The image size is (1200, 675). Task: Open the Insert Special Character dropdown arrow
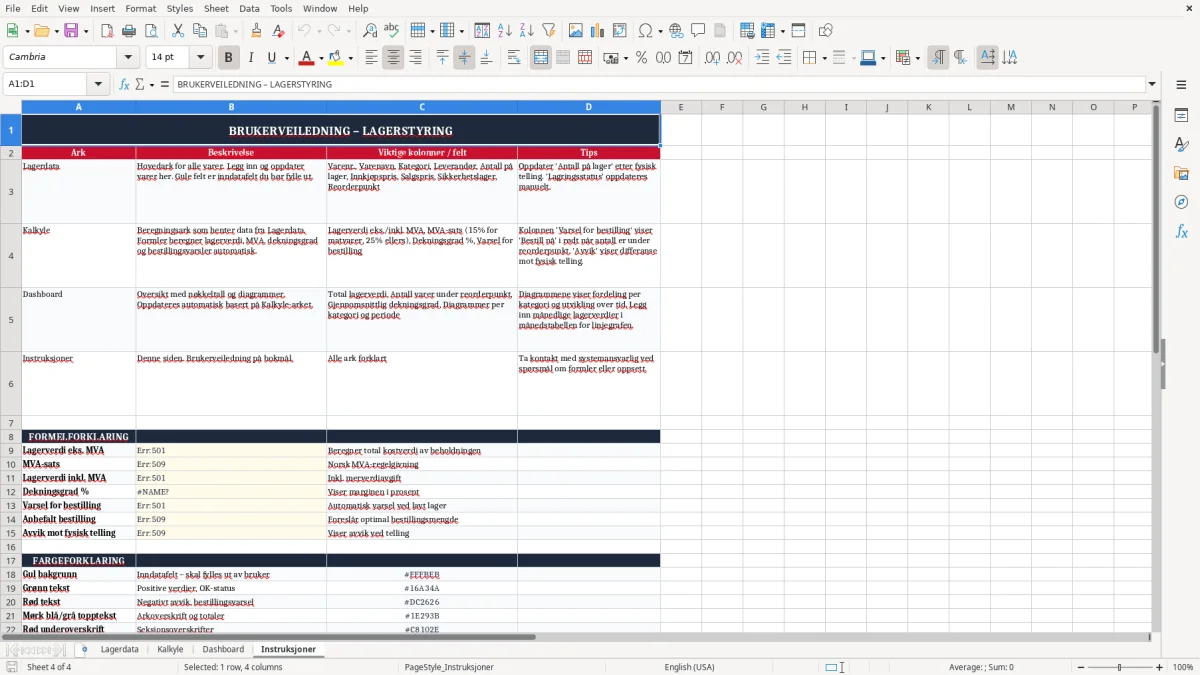click(x=659, y=31)
